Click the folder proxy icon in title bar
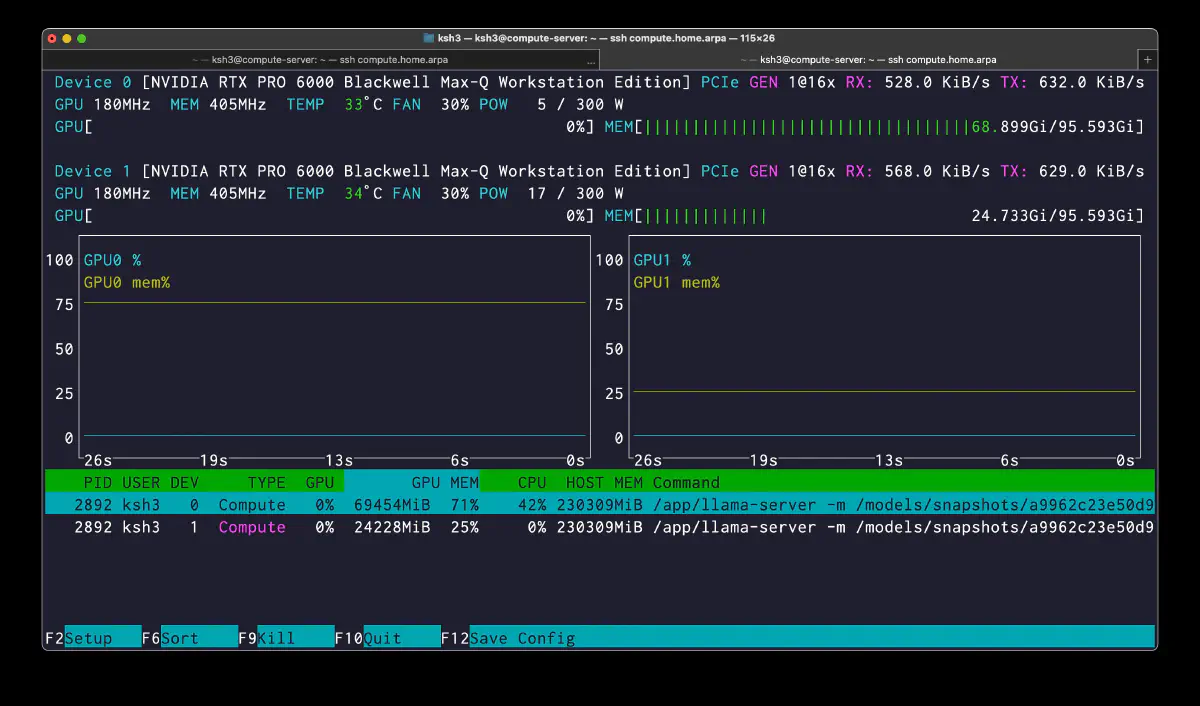This screenshot has width=1200, height=706. click(429, 38)
